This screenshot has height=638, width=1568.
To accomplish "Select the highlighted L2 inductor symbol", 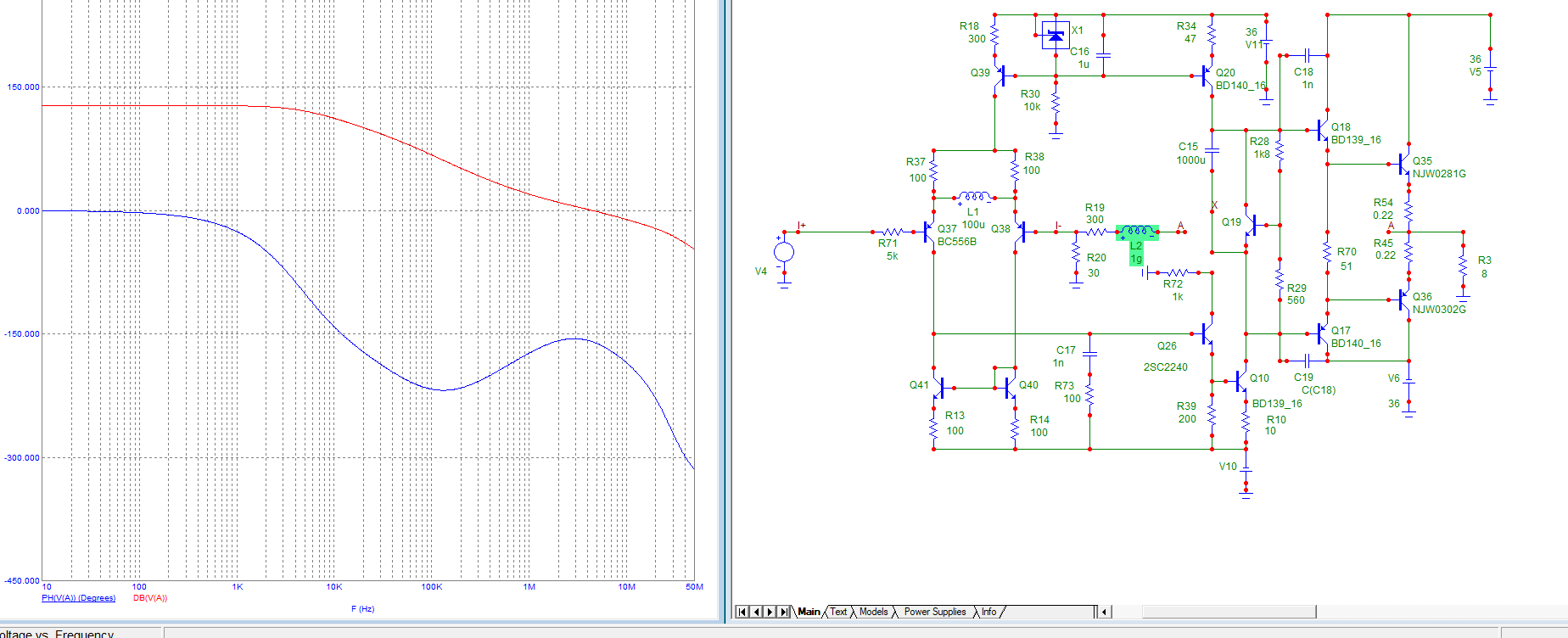I will (1137, 232).
